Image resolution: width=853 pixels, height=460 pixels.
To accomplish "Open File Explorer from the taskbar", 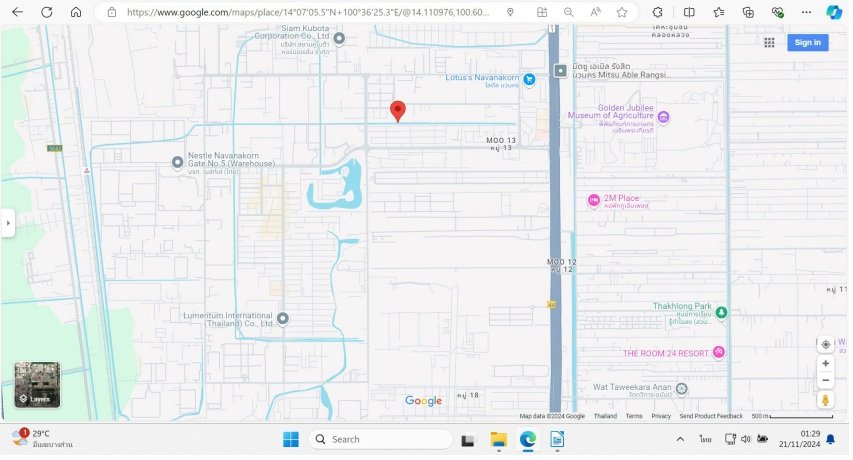I will [498, 439].
